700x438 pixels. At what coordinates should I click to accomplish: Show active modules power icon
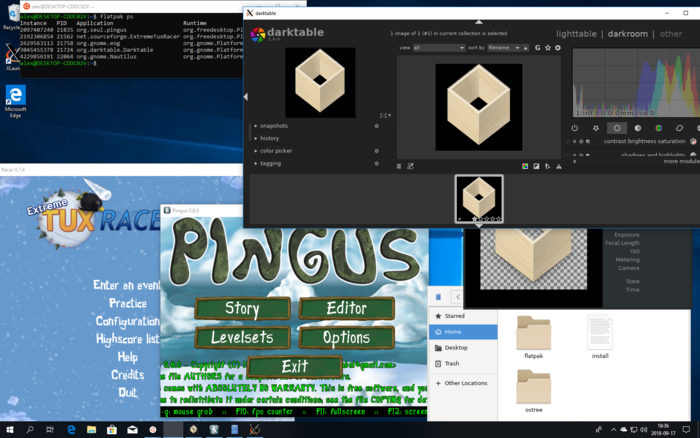(x=575, y=128)
